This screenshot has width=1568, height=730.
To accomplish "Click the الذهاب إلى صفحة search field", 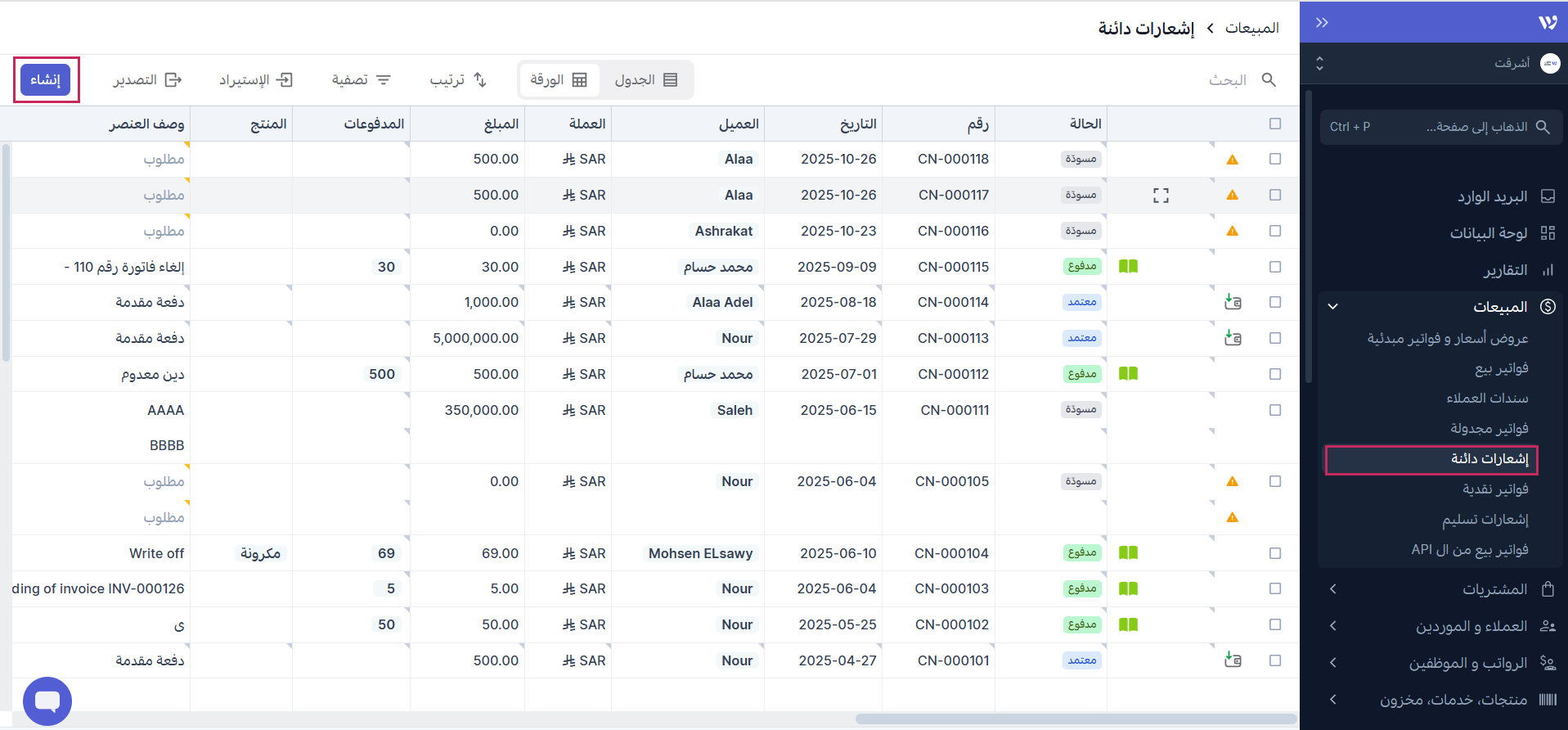I will pos(1440,127).
